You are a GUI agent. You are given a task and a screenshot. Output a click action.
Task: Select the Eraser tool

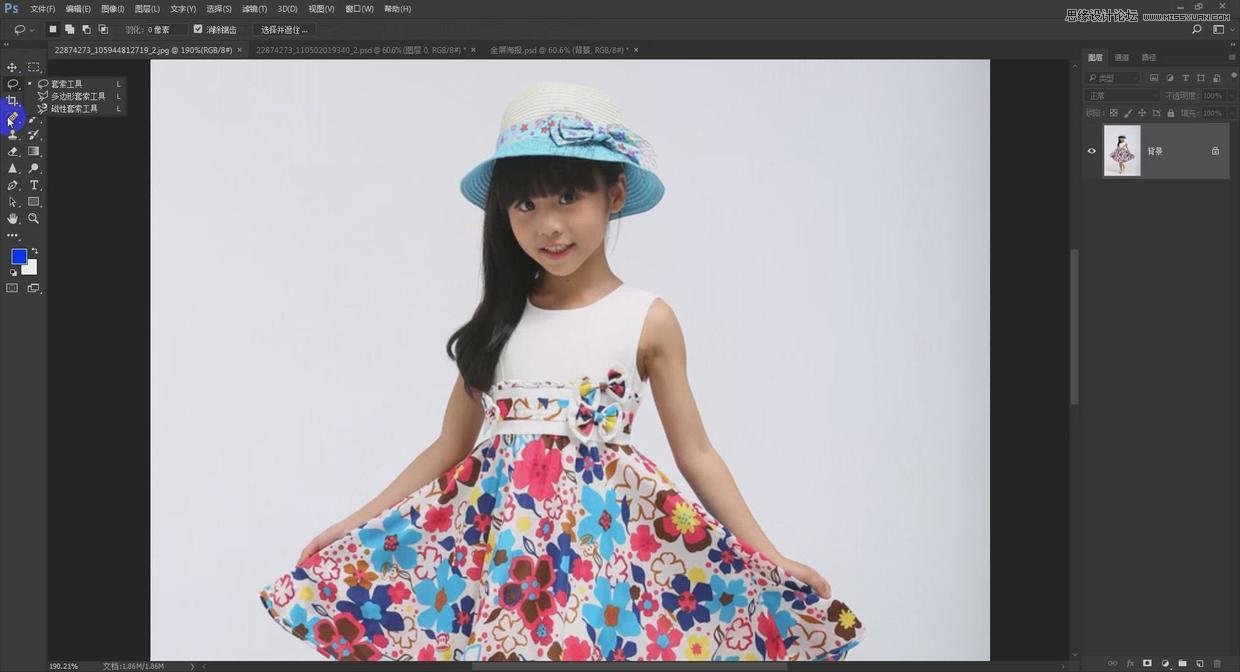tap(12, 151)
